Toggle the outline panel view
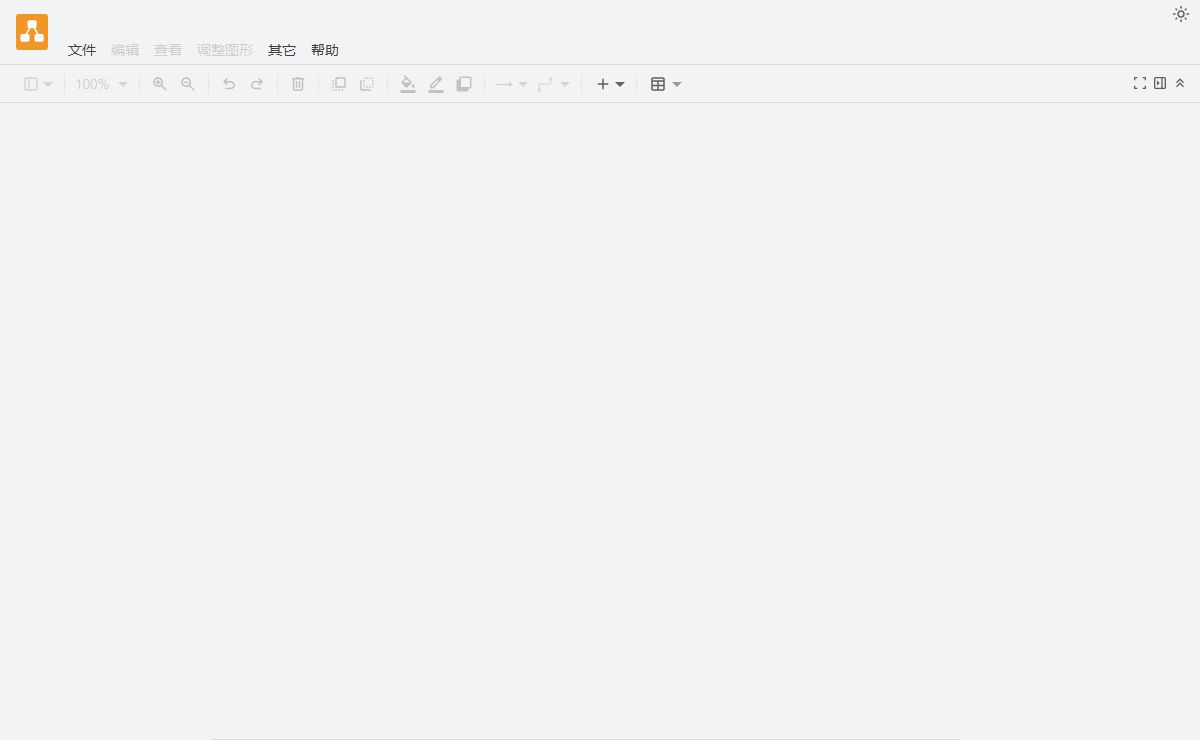1200x740 pixels. 30,84
